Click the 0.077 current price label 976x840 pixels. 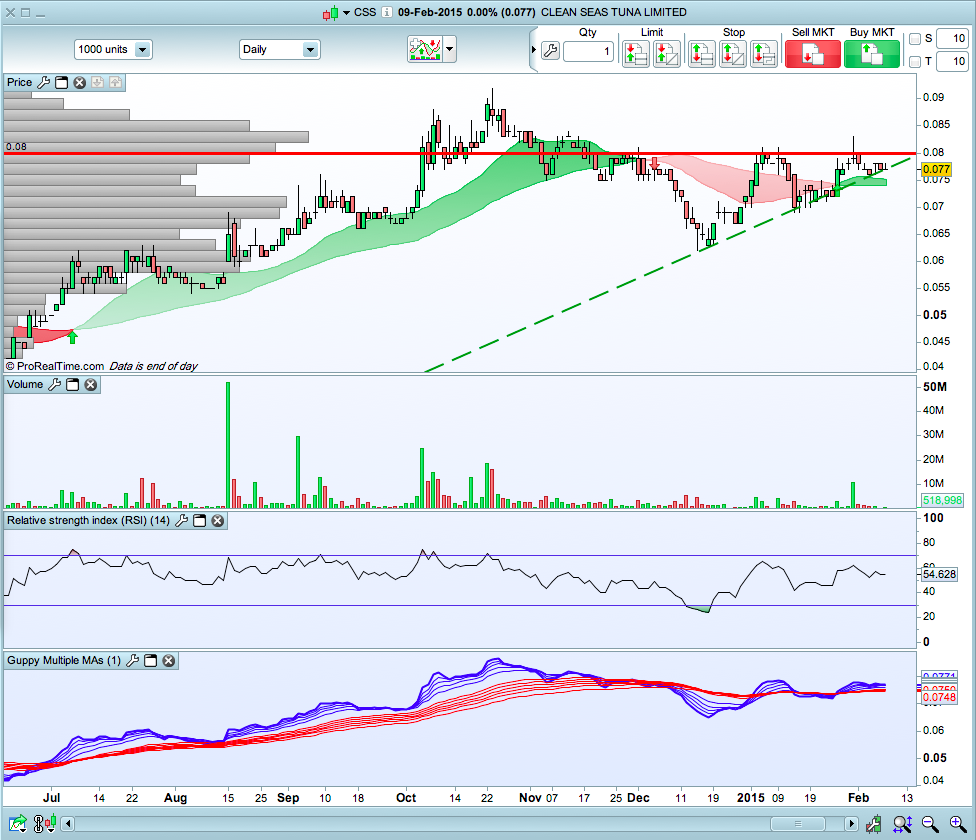(936, 169)
